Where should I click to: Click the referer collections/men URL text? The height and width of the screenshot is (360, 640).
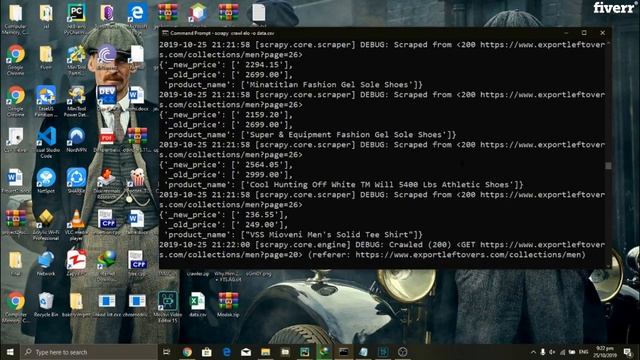[x=468, y=255]
